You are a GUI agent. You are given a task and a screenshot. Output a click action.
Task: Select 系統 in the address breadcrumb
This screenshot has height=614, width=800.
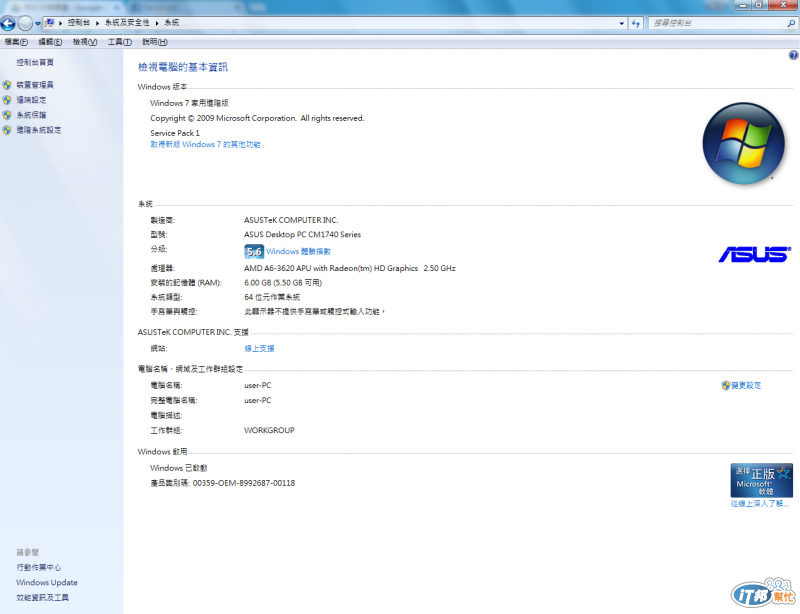point(171,22)
